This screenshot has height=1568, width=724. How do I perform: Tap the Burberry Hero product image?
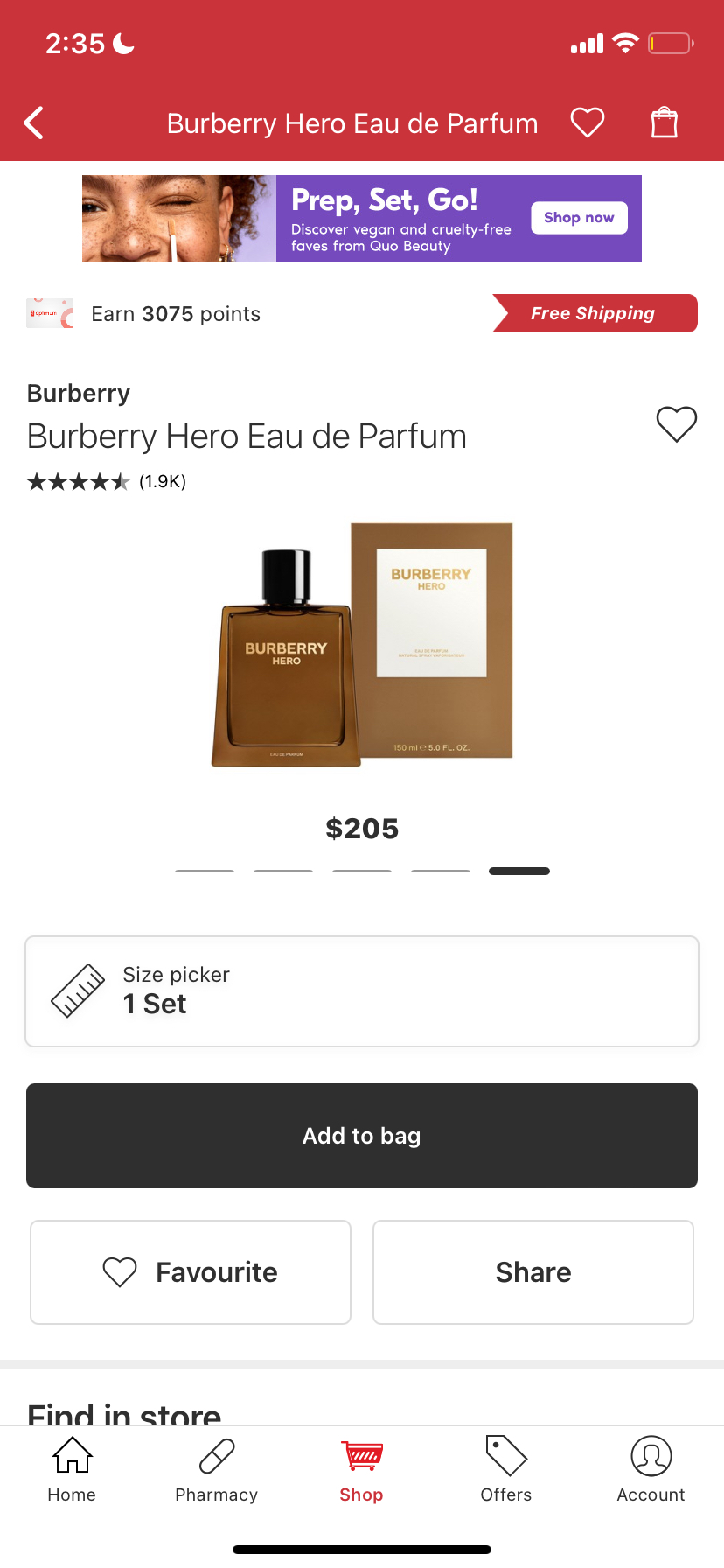pos(362,646)
